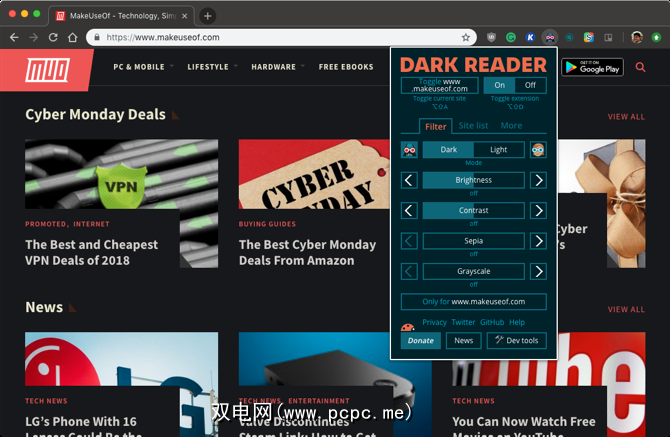Click the Sepia slider bar
670x437 pixels.
click(x=473, y=241)
